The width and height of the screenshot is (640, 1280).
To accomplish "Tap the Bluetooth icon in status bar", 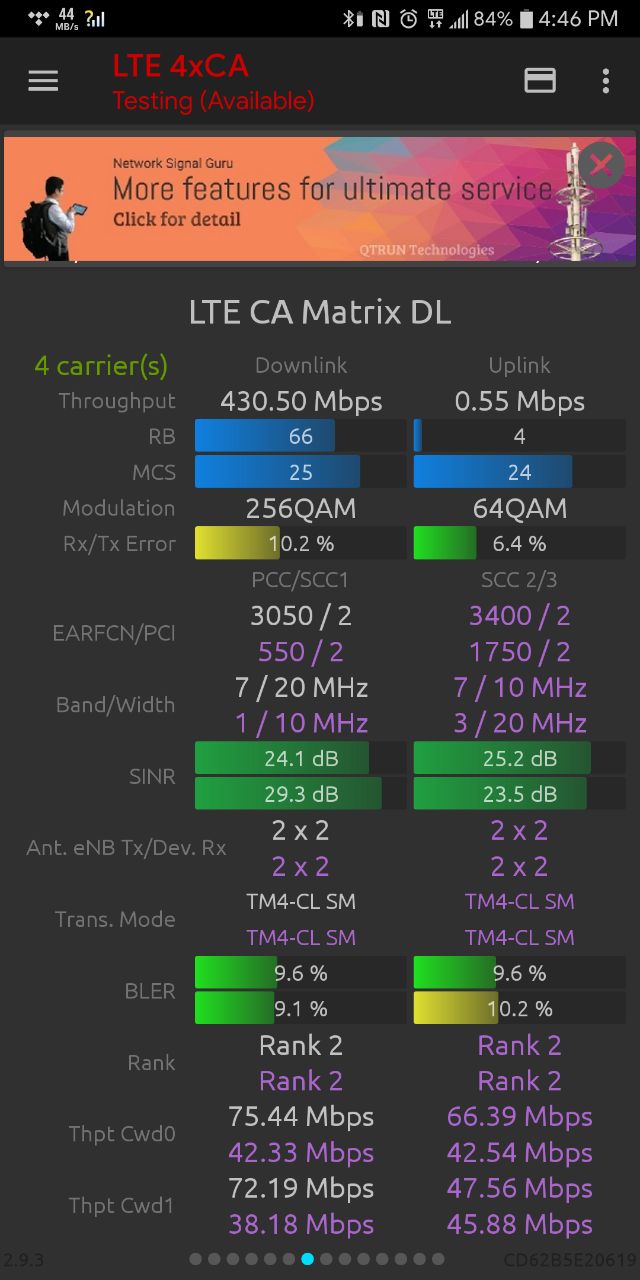I will tap(350, 19).
